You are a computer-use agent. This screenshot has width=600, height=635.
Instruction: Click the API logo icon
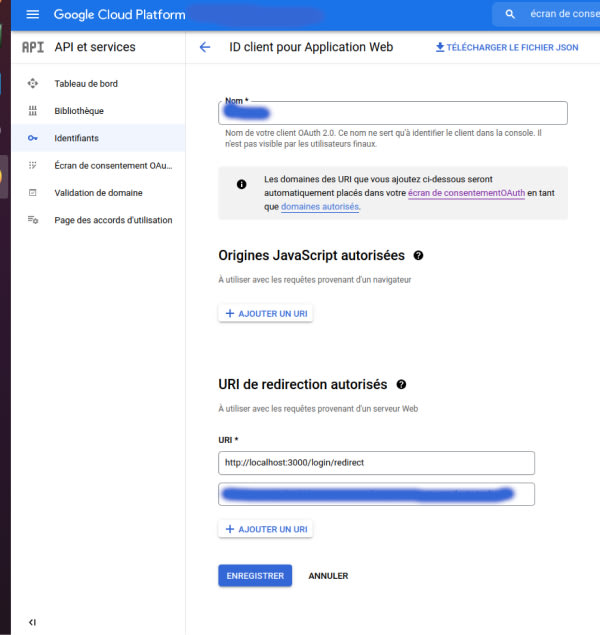click(32, 47)
